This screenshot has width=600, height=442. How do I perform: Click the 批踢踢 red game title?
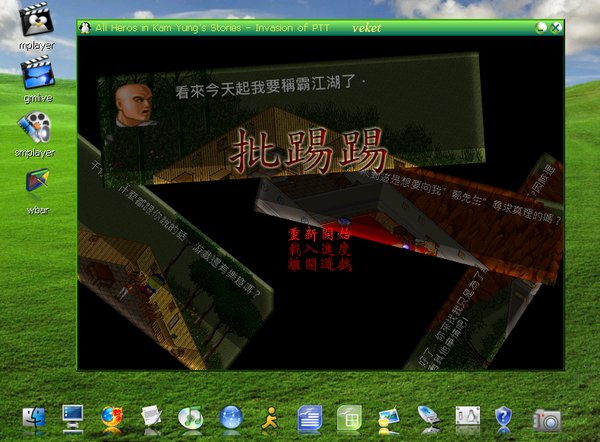[x=308, y=150]
